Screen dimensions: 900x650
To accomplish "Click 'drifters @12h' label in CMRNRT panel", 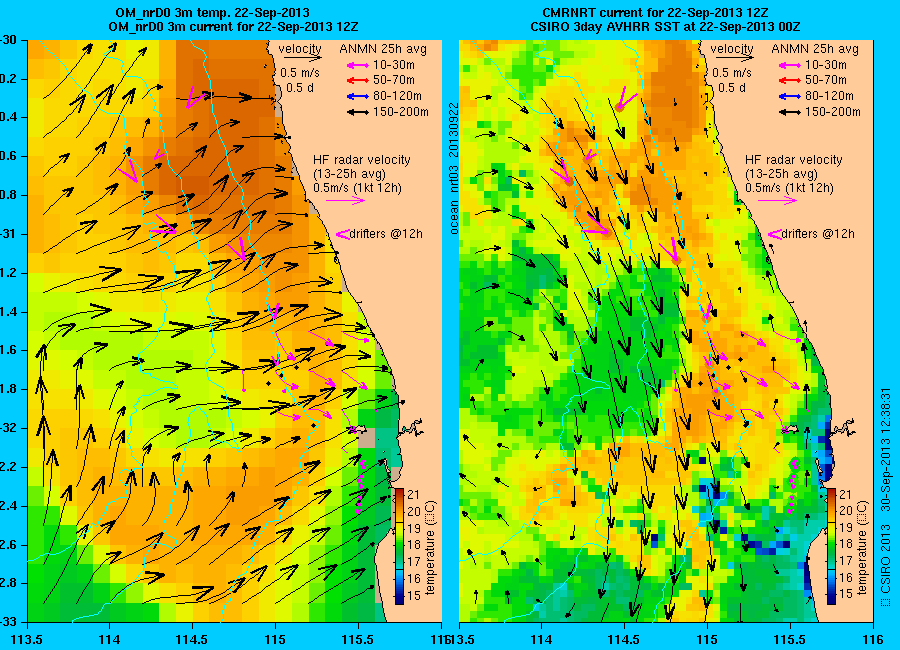I will point(818,234).
